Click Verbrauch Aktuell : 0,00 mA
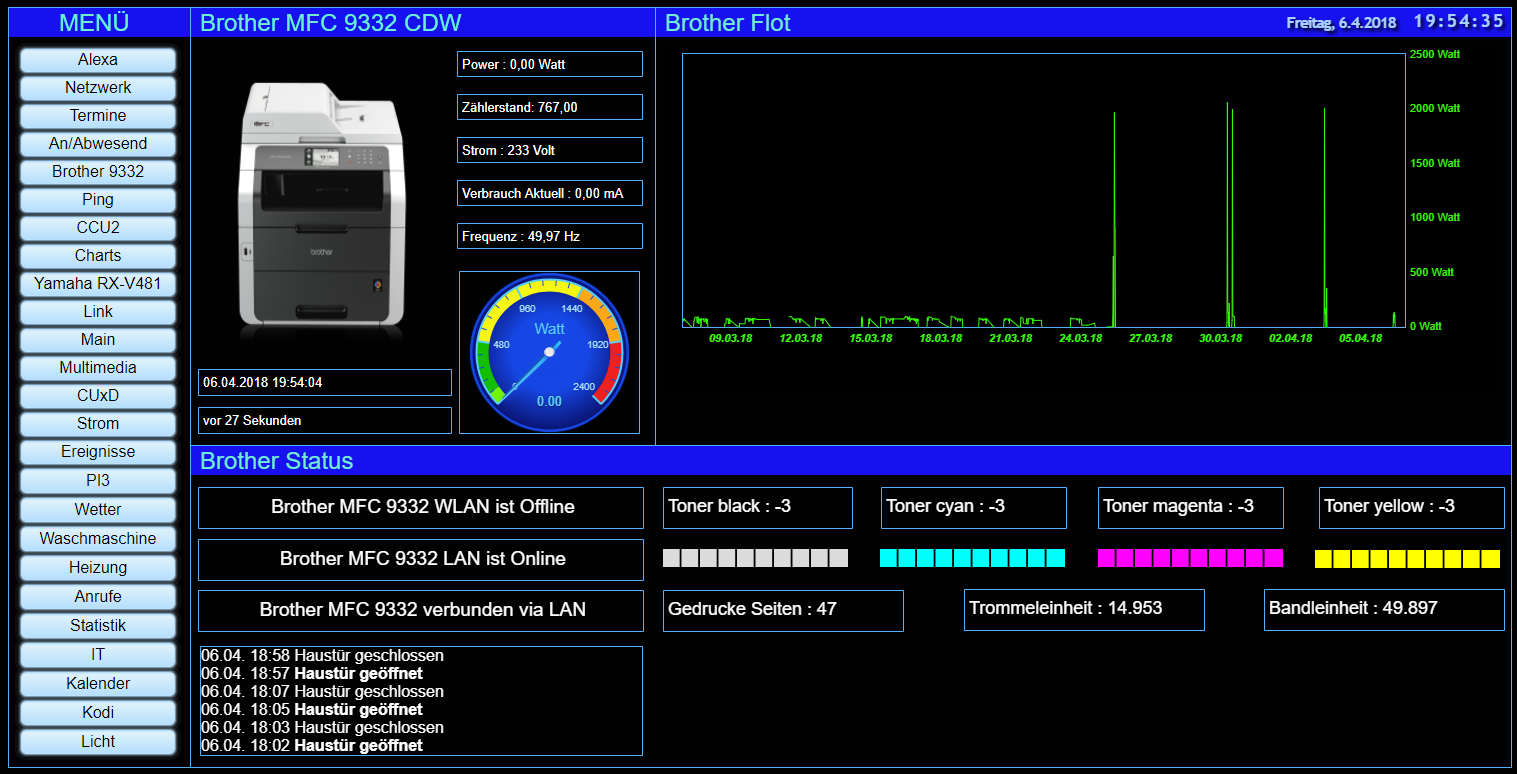Viewport: 1517px width, 774px height. coord(550,193)
